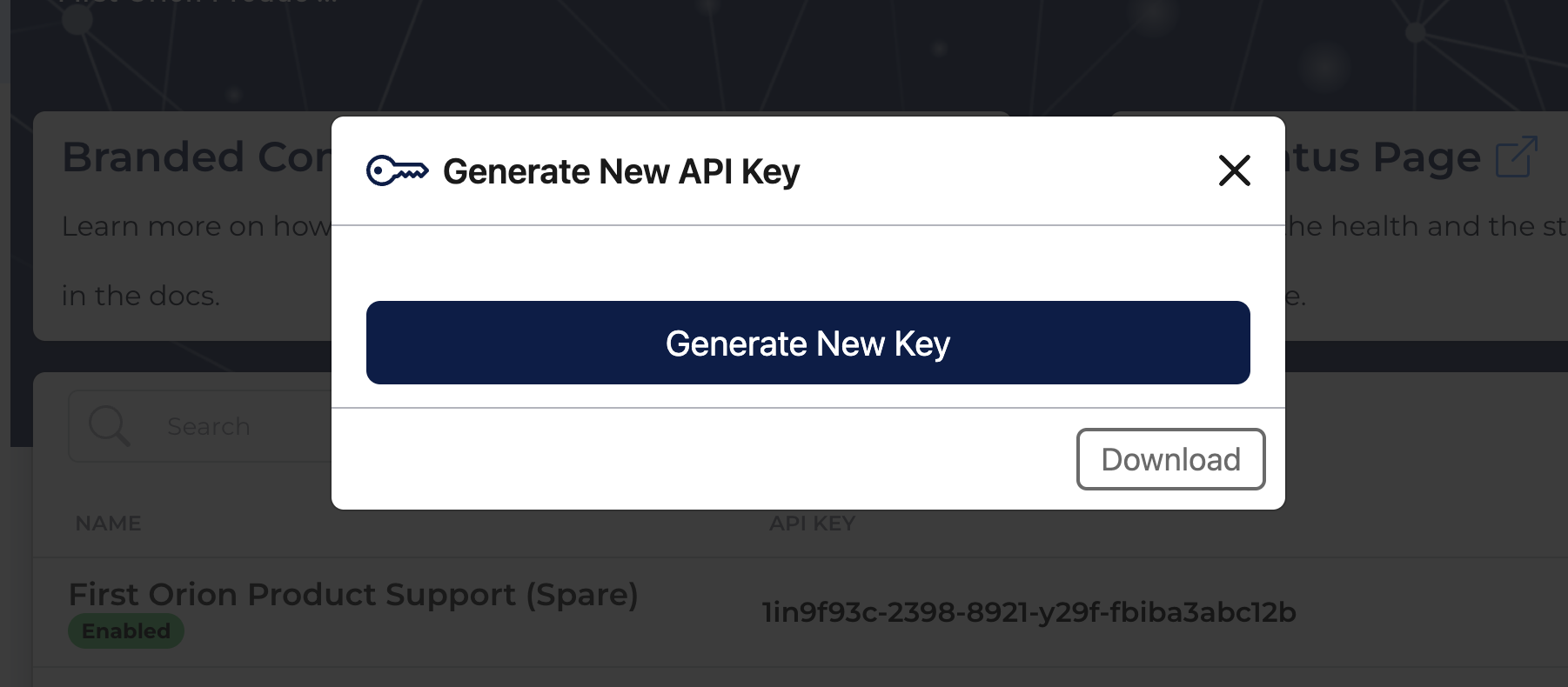Image resolution: width=1568 pixels, height=687 pixels.
Task: Close the Generate New API Key dialog
Action: (x=1234, y=170)
